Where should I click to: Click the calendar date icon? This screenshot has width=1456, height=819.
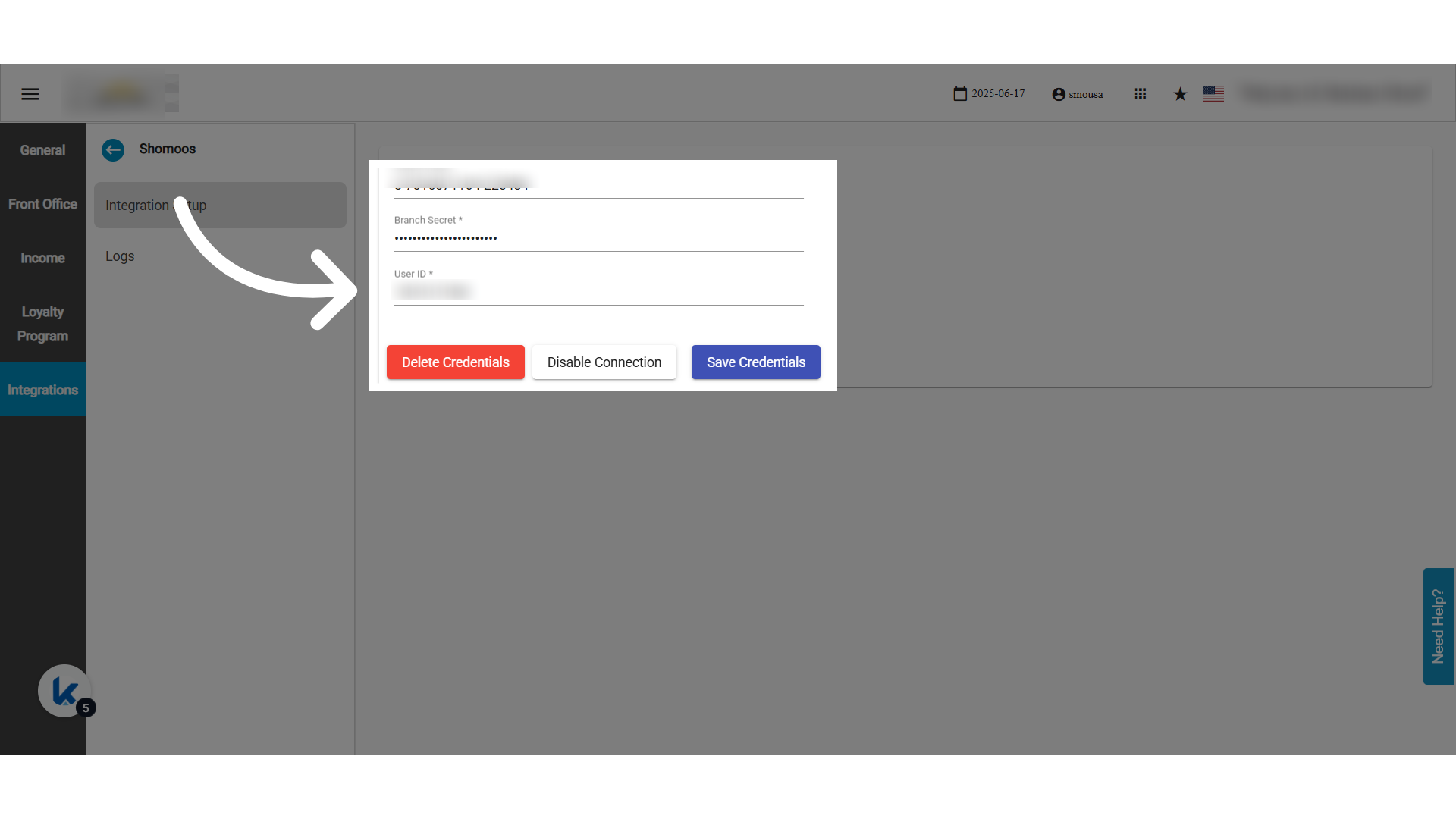[x=960, y=94]
